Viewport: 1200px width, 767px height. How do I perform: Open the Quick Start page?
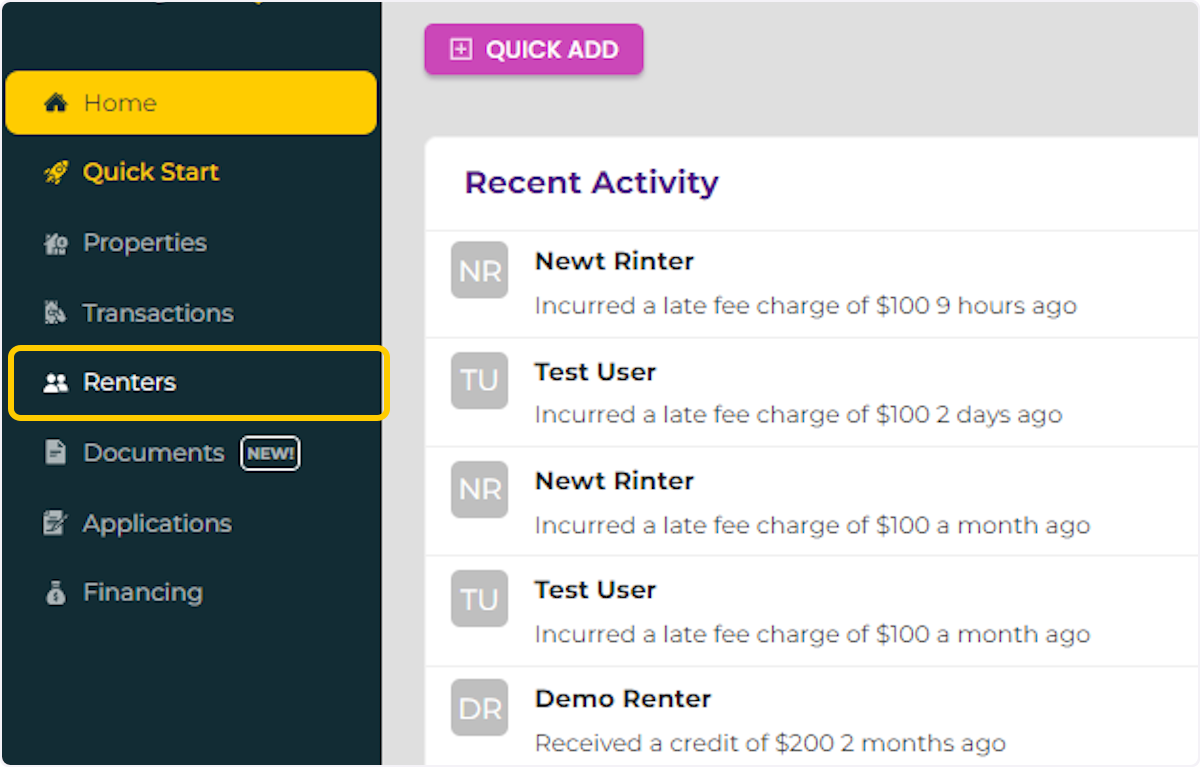[x=150, y=172]
